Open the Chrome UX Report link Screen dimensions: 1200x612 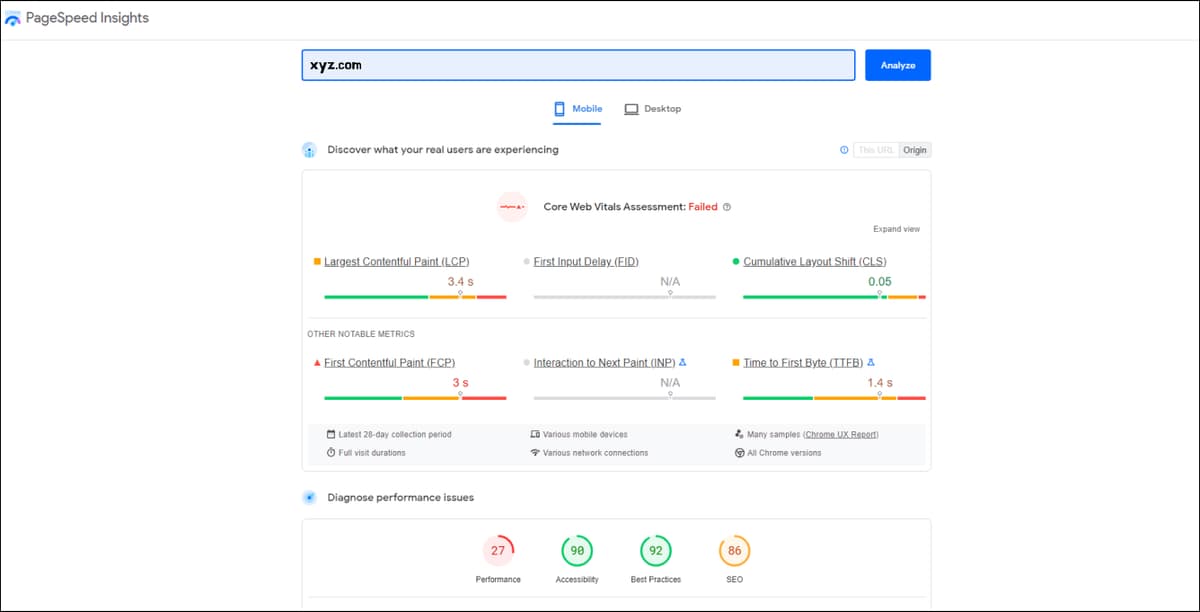pos(841,435)
